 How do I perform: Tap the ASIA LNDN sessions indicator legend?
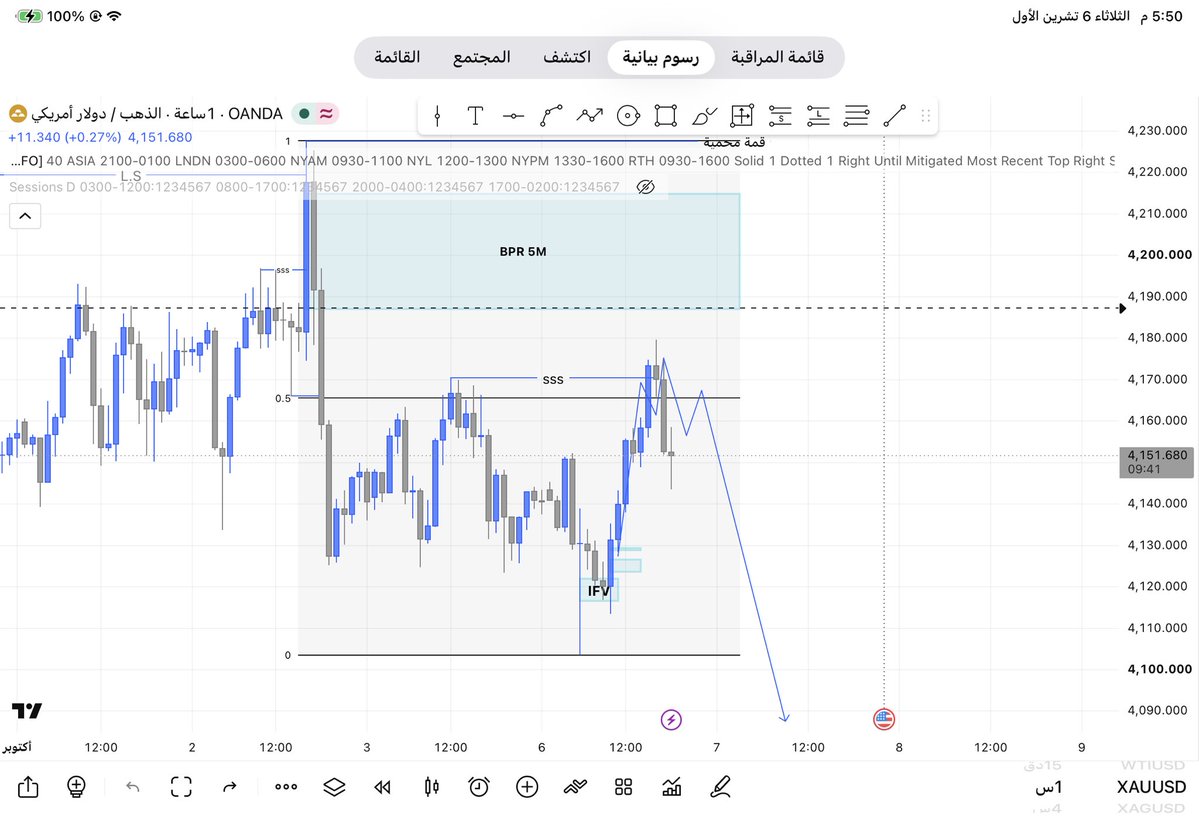pyautogui.click(x=562, y=161)
